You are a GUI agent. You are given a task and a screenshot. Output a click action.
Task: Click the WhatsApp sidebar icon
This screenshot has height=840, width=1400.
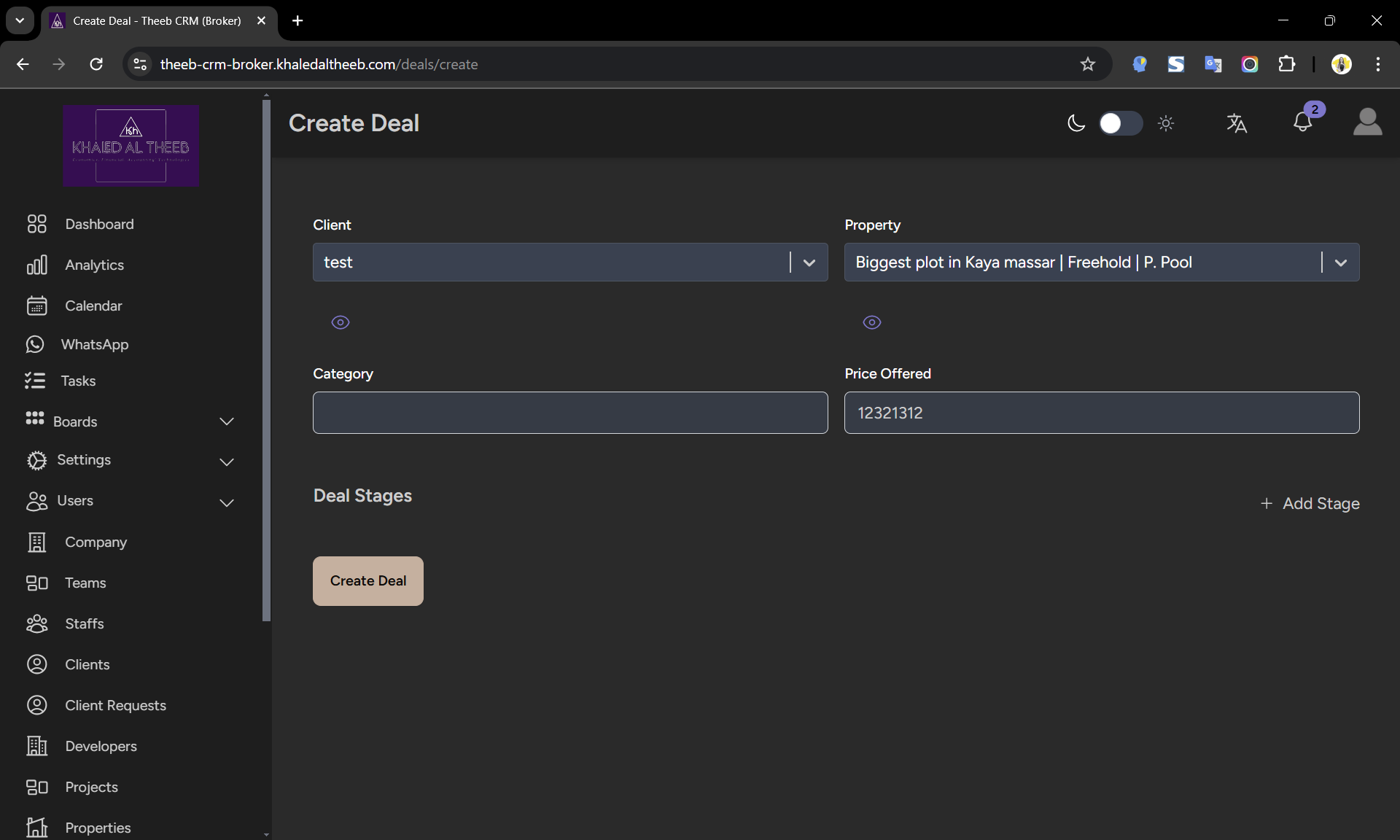35,344
